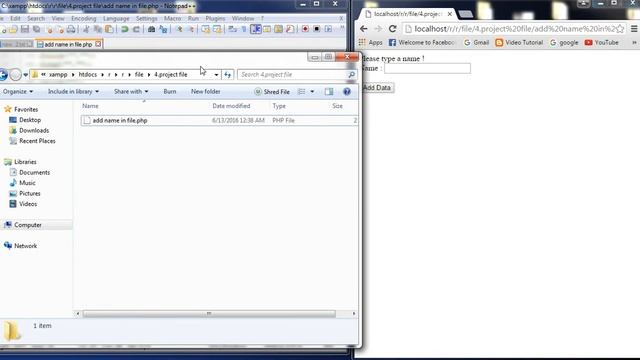
Task: Open a file with Notepad++ toolbar Open icon
Action: [x=13, y=29]
